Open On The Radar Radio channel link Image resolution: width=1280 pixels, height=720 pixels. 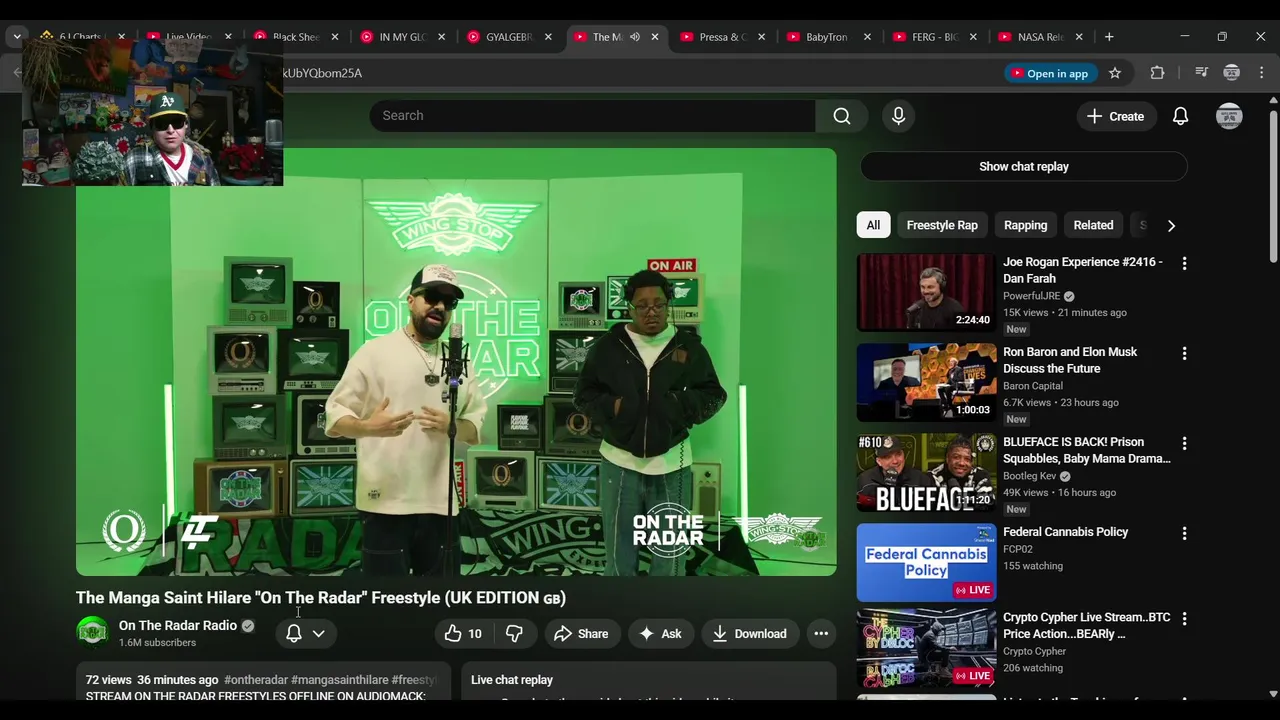[178, 625]
